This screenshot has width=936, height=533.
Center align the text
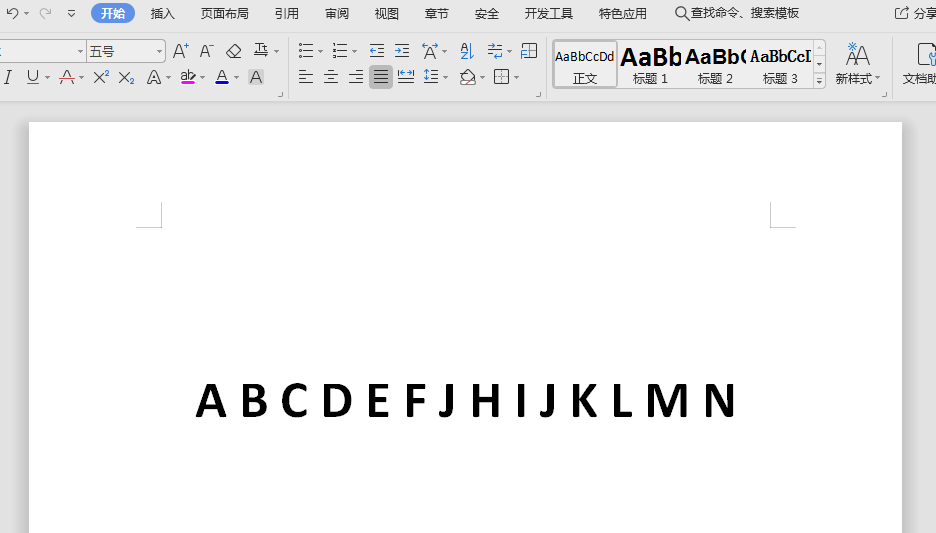click(x=331, y=77)
